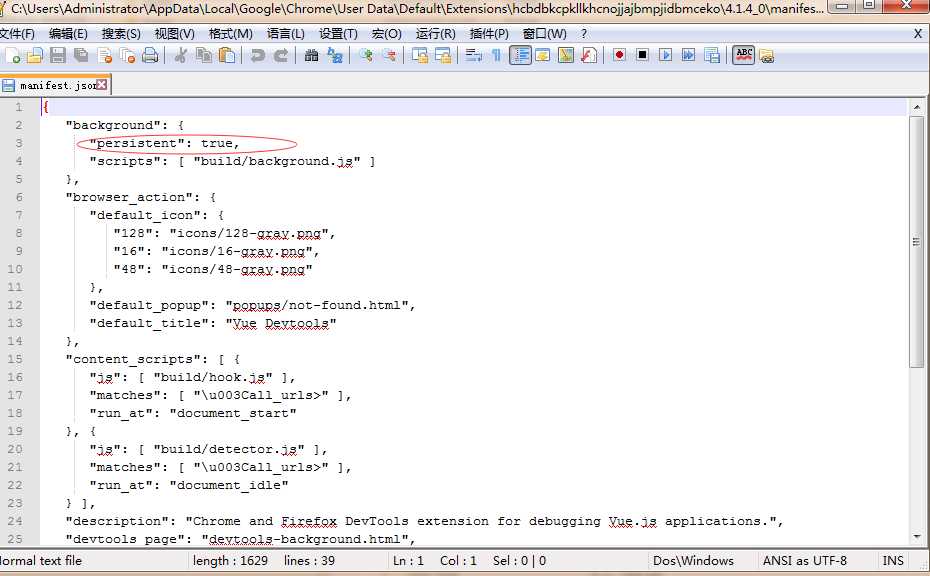This screenshot has height=576, width=930.
Task: Open the 语言(L) language menu
Action: pyautogui.click(x=286, y=33)
